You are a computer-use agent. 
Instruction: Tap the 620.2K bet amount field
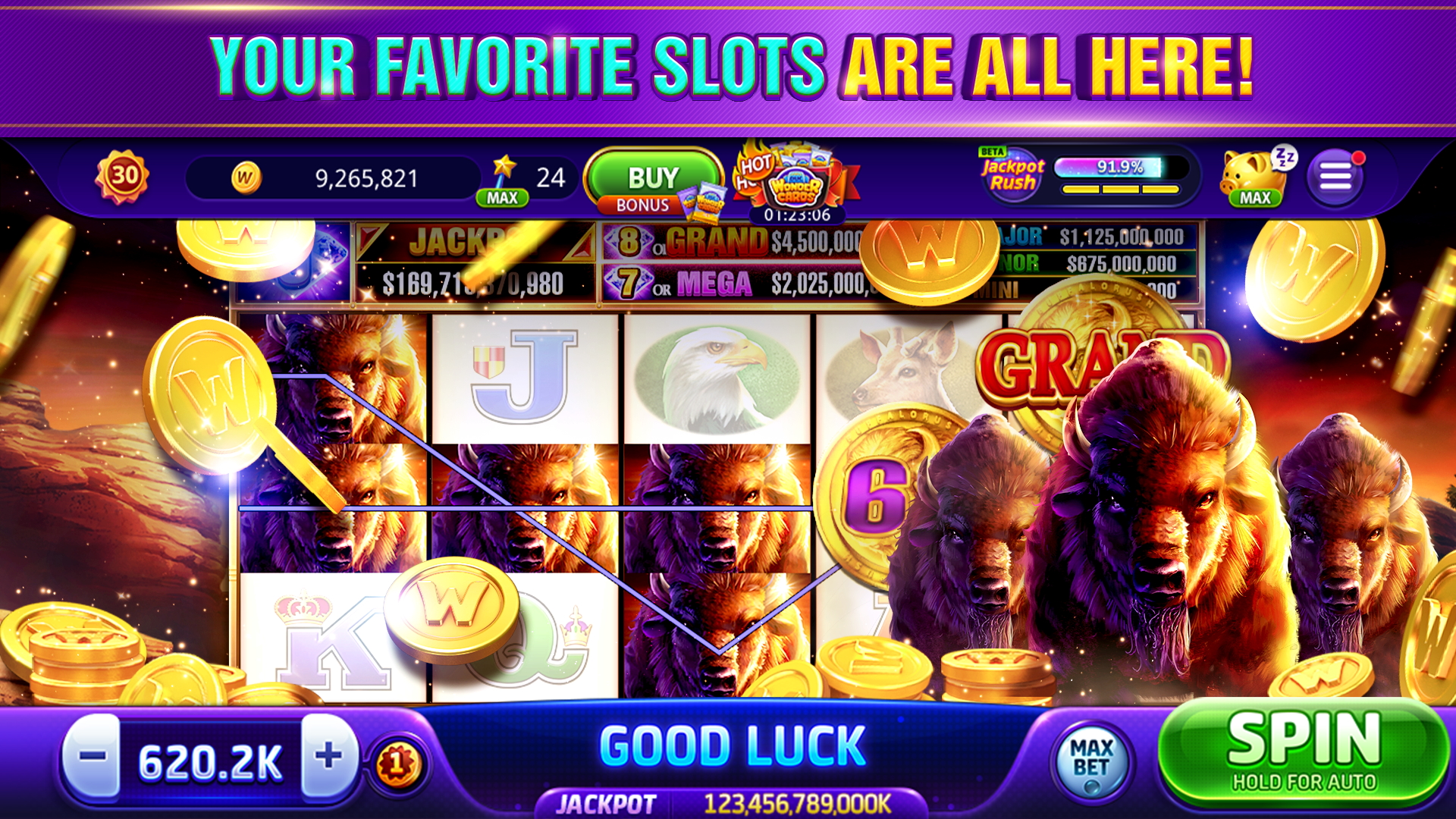click(x=211, y=761)
